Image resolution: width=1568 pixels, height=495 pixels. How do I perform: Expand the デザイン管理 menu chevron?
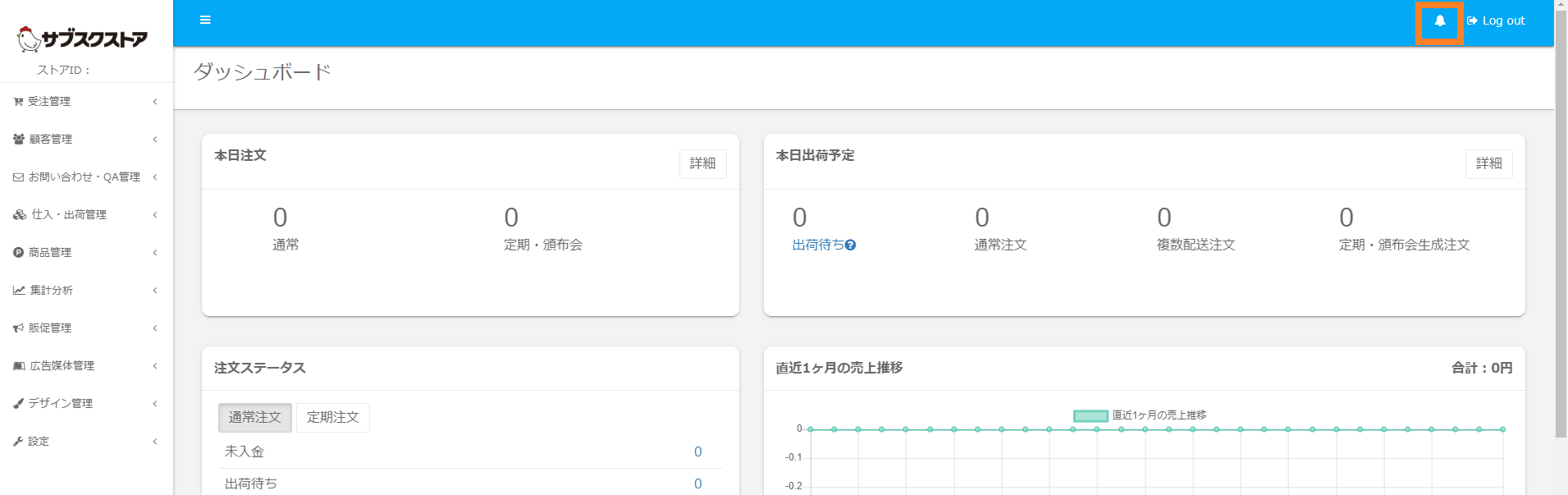point(155,404)
